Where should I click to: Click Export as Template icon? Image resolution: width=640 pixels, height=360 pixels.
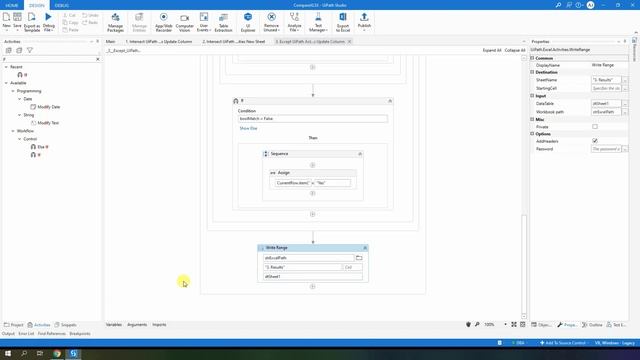click(32, 17)
